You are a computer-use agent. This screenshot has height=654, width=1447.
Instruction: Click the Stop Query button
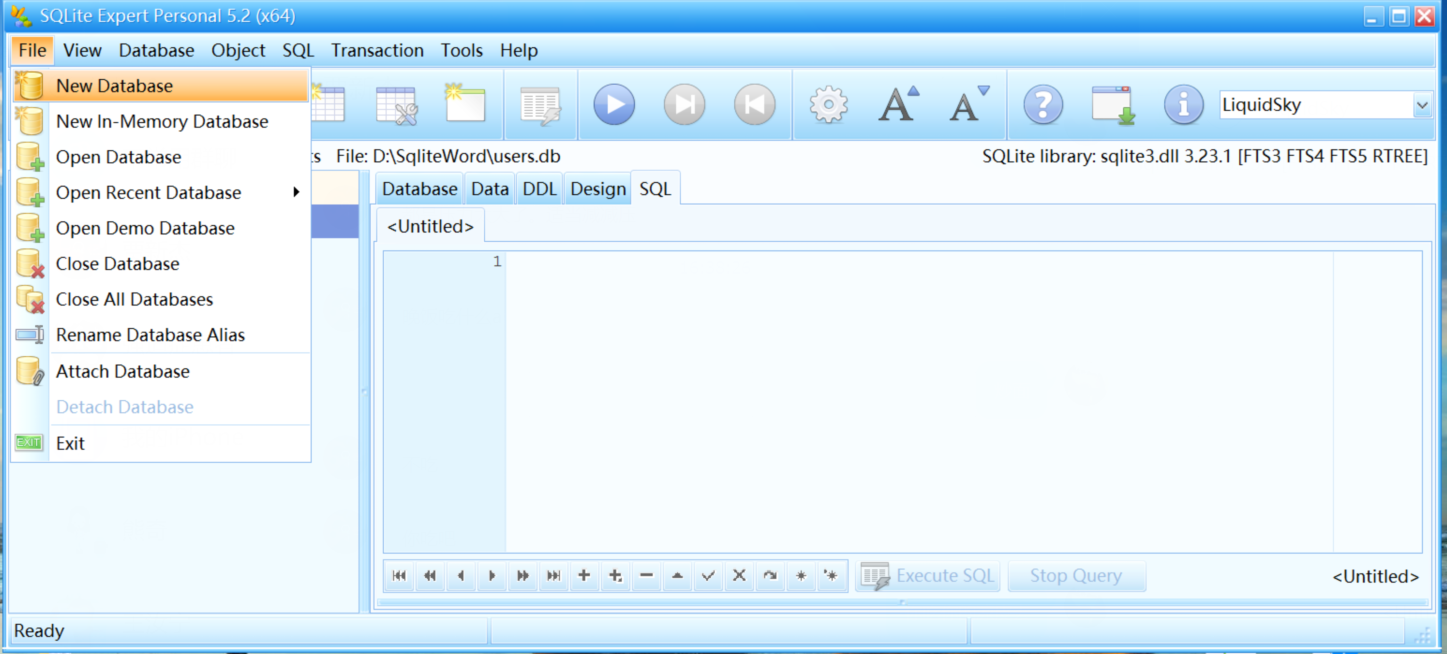point(1076,575)
